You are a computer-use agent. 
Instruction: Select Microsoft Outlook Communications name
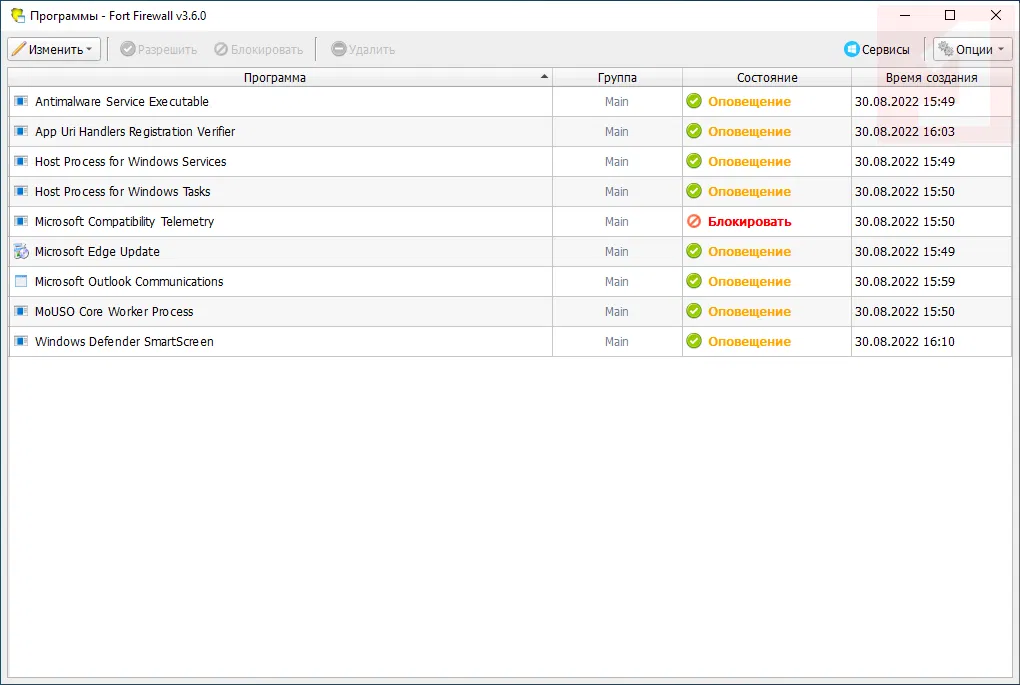point(129,281)
